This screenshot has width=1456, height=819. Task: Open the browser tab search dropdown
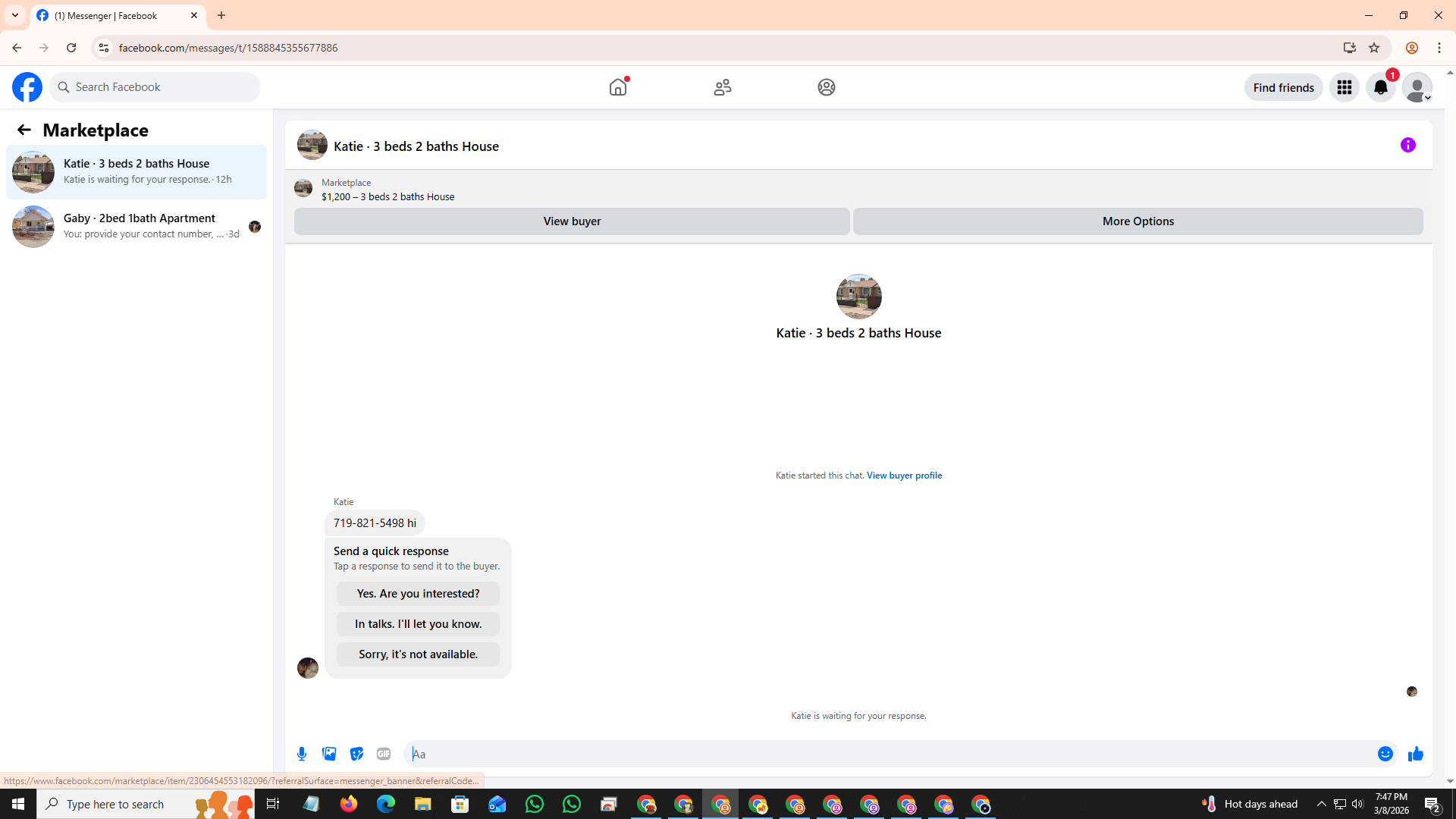click(15, 15)
